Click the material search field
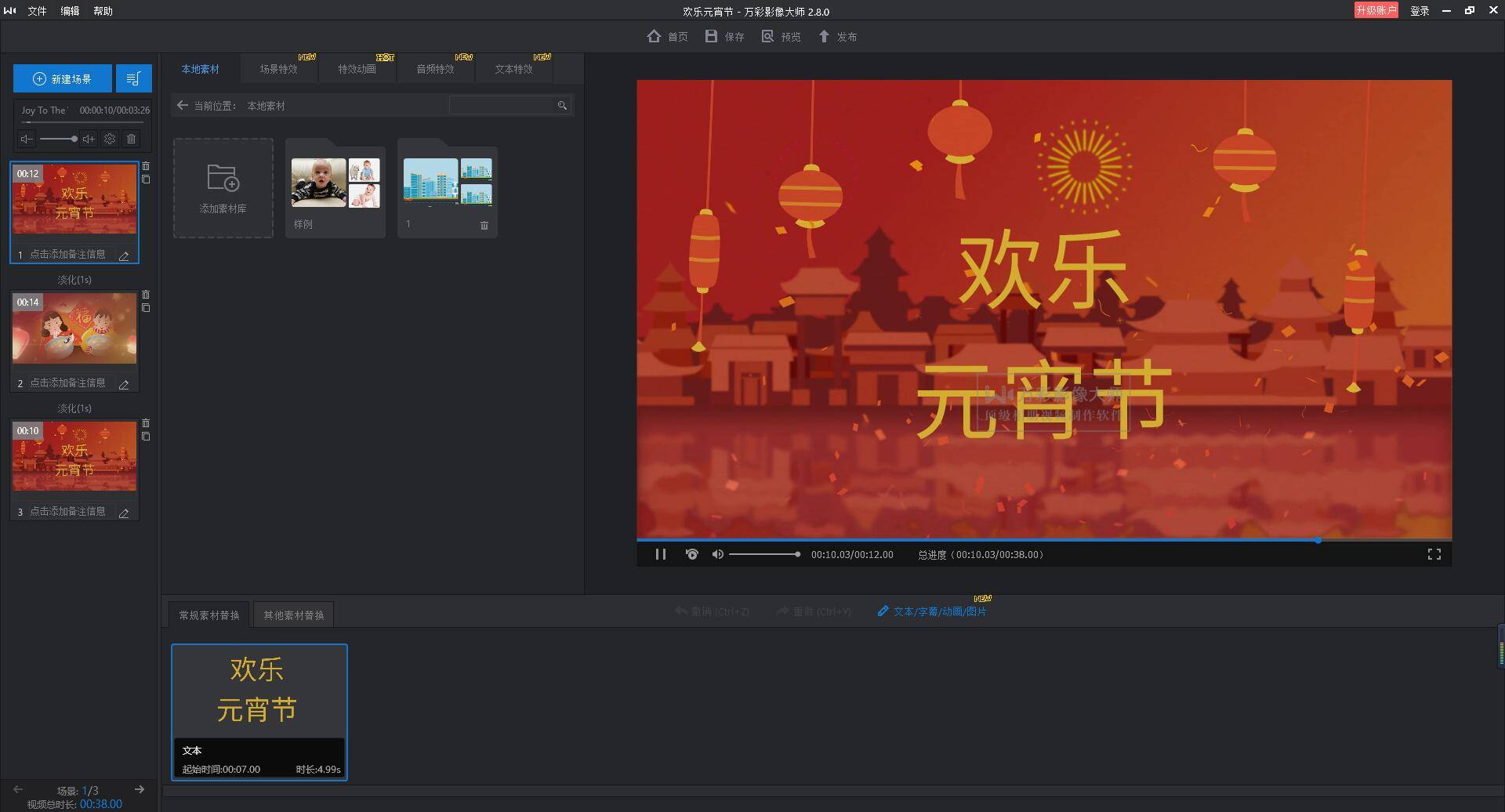Viewport: 1505px width, 812px height. coord(506,104)
